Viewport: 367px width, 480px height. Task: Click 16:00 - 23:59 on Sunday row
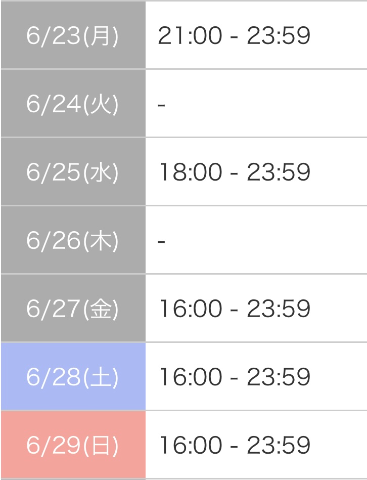[x=235, y=445]
